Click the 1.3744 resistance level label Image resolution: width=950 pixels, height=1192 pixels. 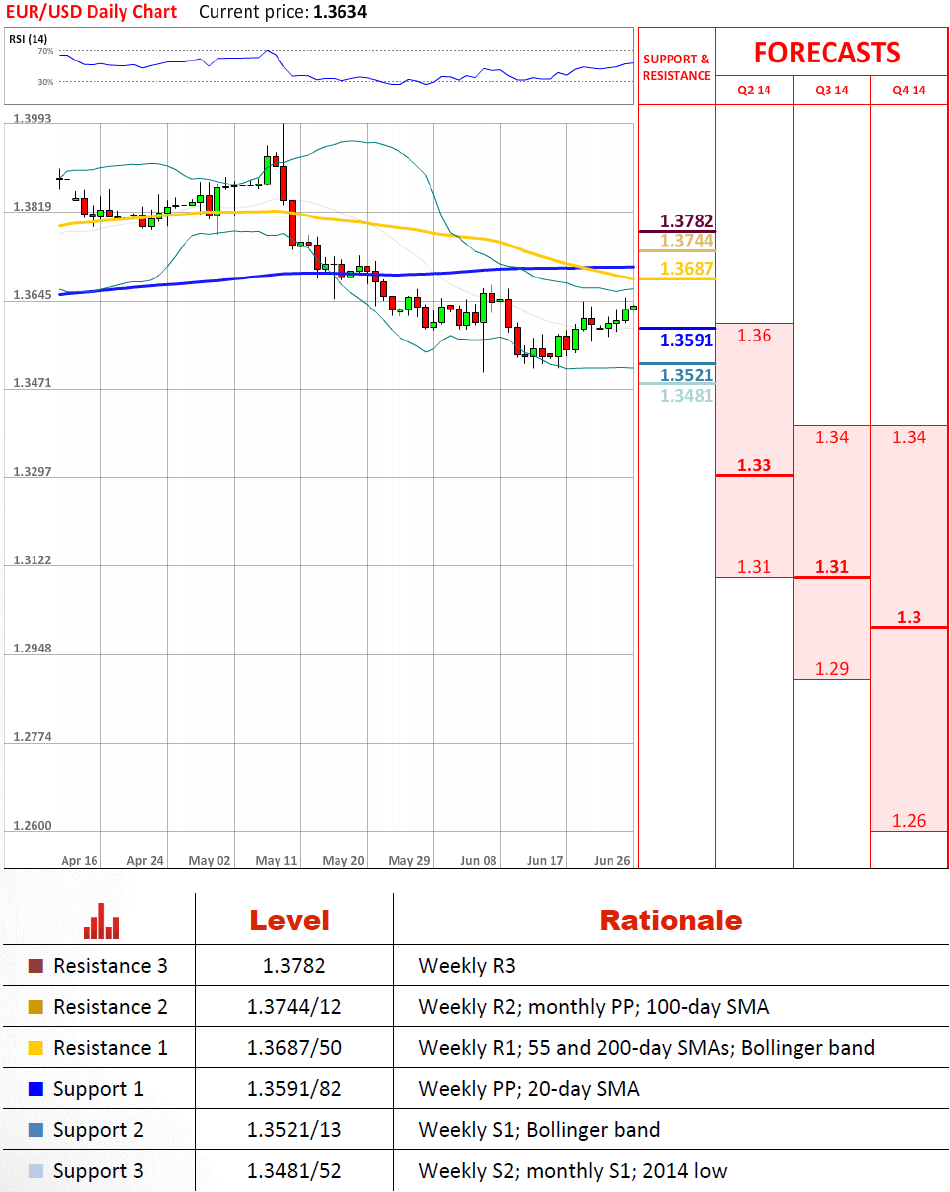pos(686,241)
